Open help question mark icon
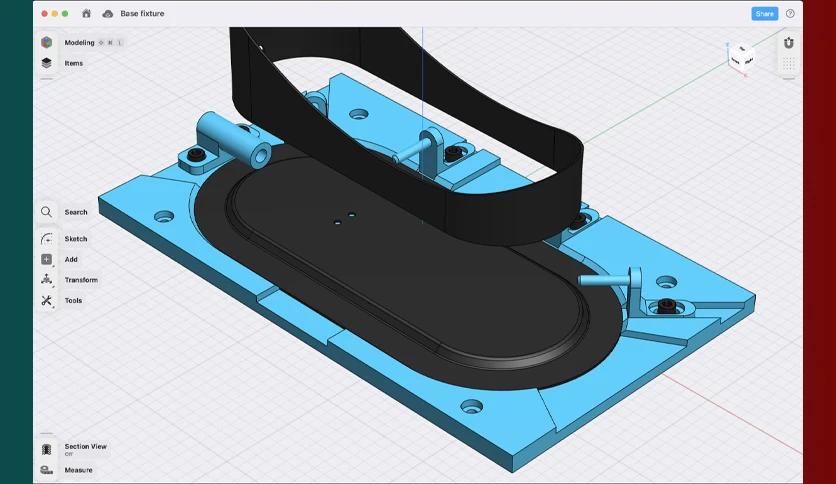Screen dimensions: 836x484 [x=790, y=14]
